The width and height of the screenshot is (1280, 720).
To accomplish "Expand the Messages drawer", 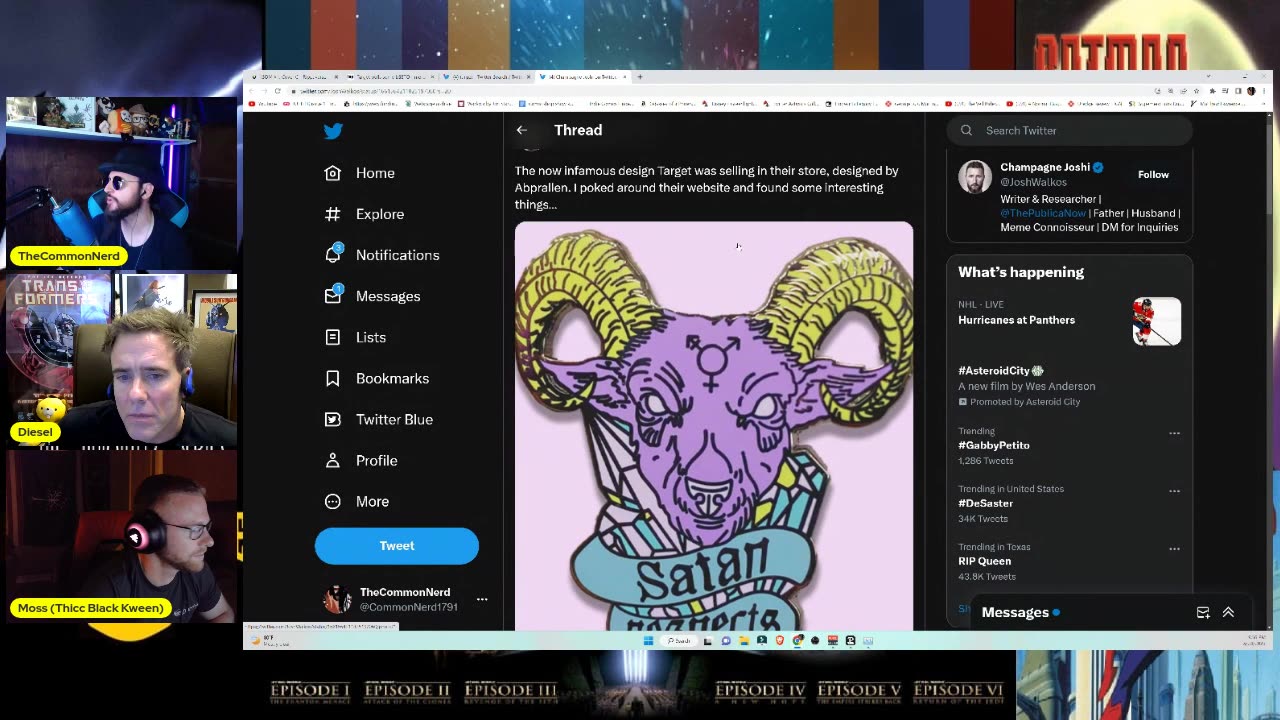I will (x=1228, y=612).
